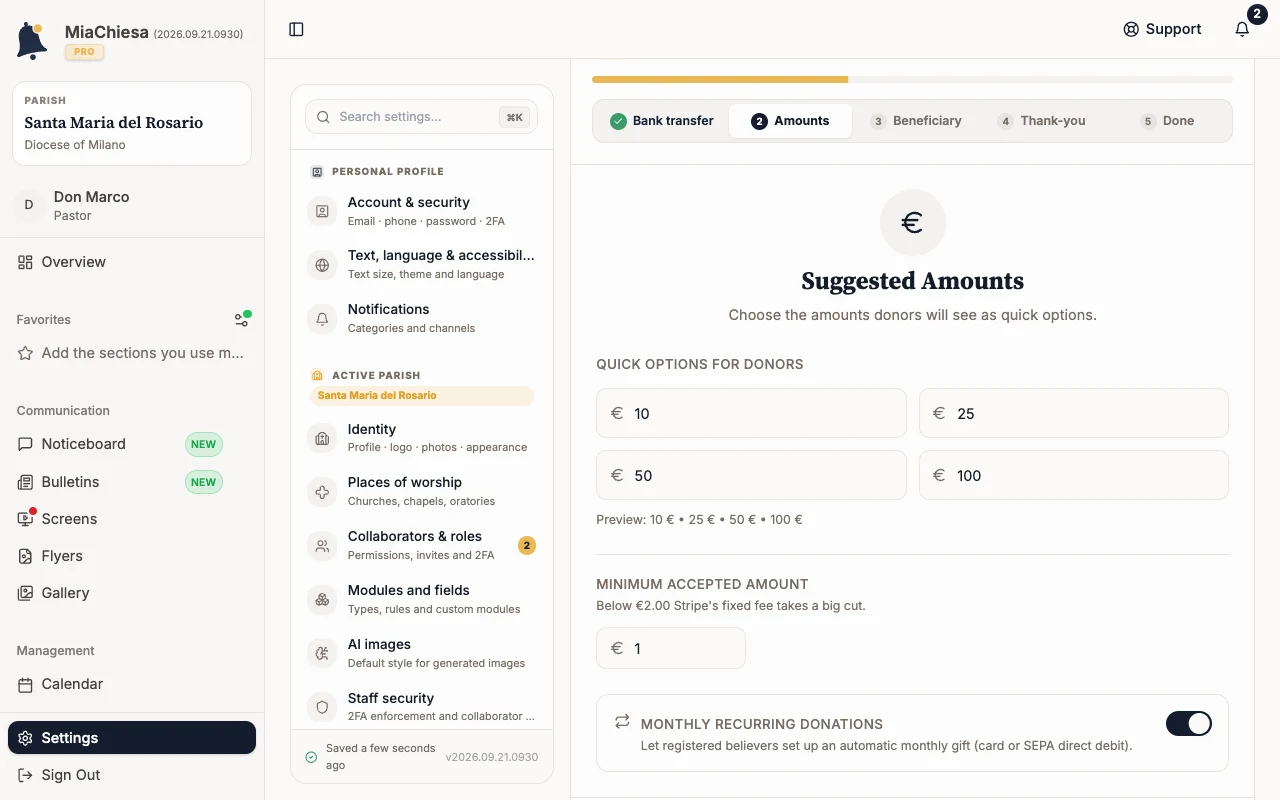Go to the Beneficiary step
Viewport: 1280px width, 800px height.
[x=915, y=121]
